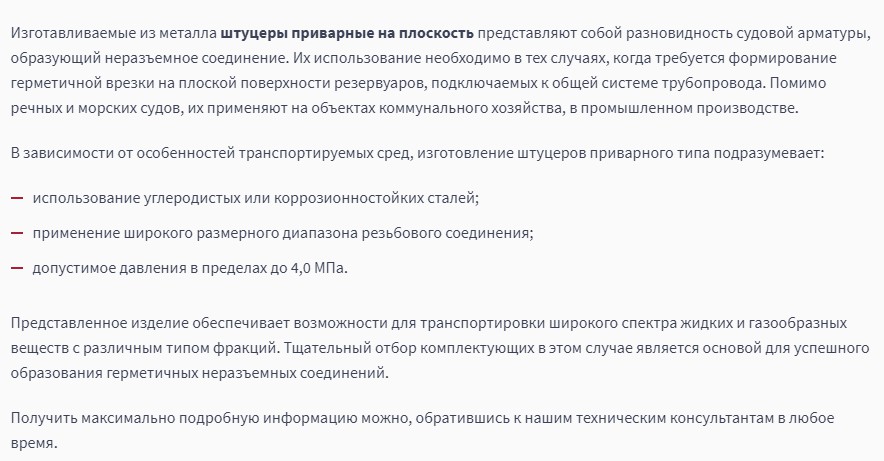Click the dash bullet before "использование углеродистых"
This screenshot has height=461, width=884.
(17, 198)
